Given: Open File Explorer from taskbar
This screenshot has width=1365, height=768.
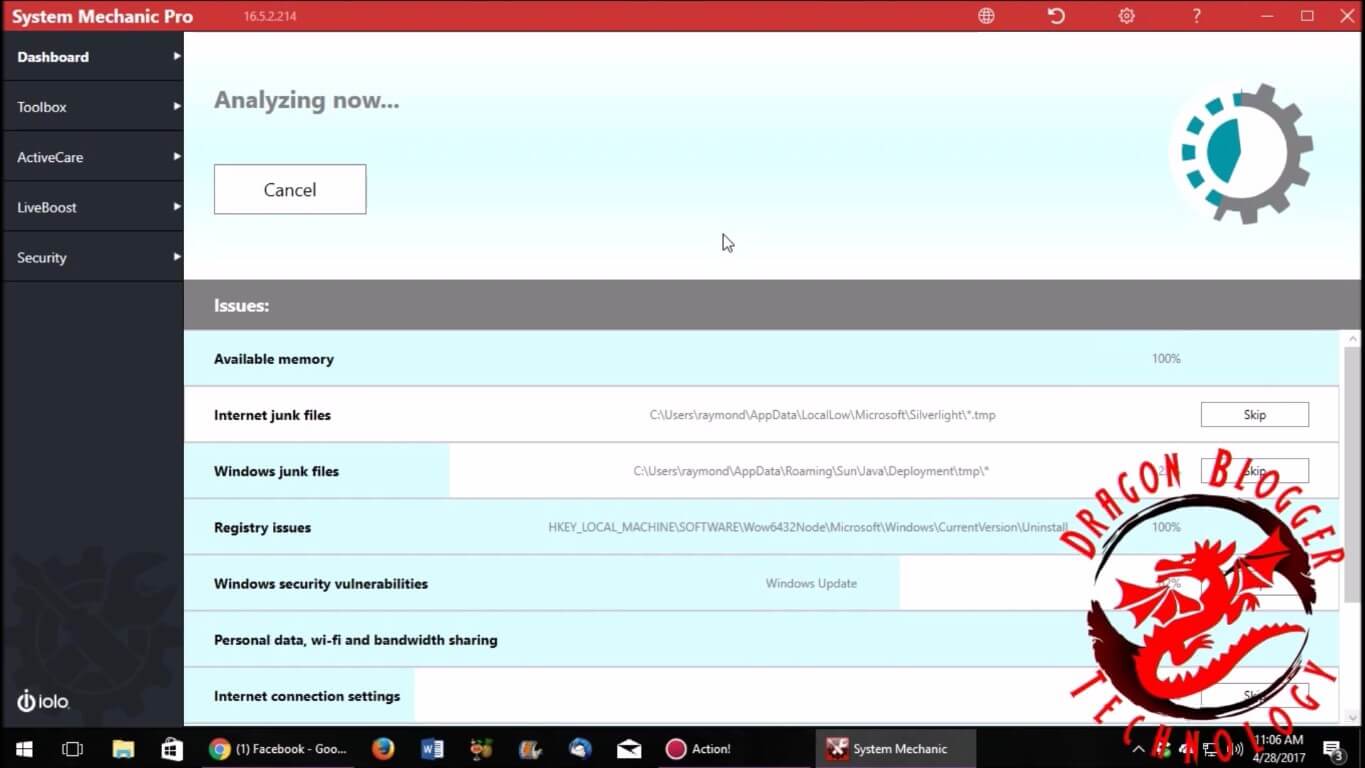Looking at the screenshot, I should [x=123, y=748].
